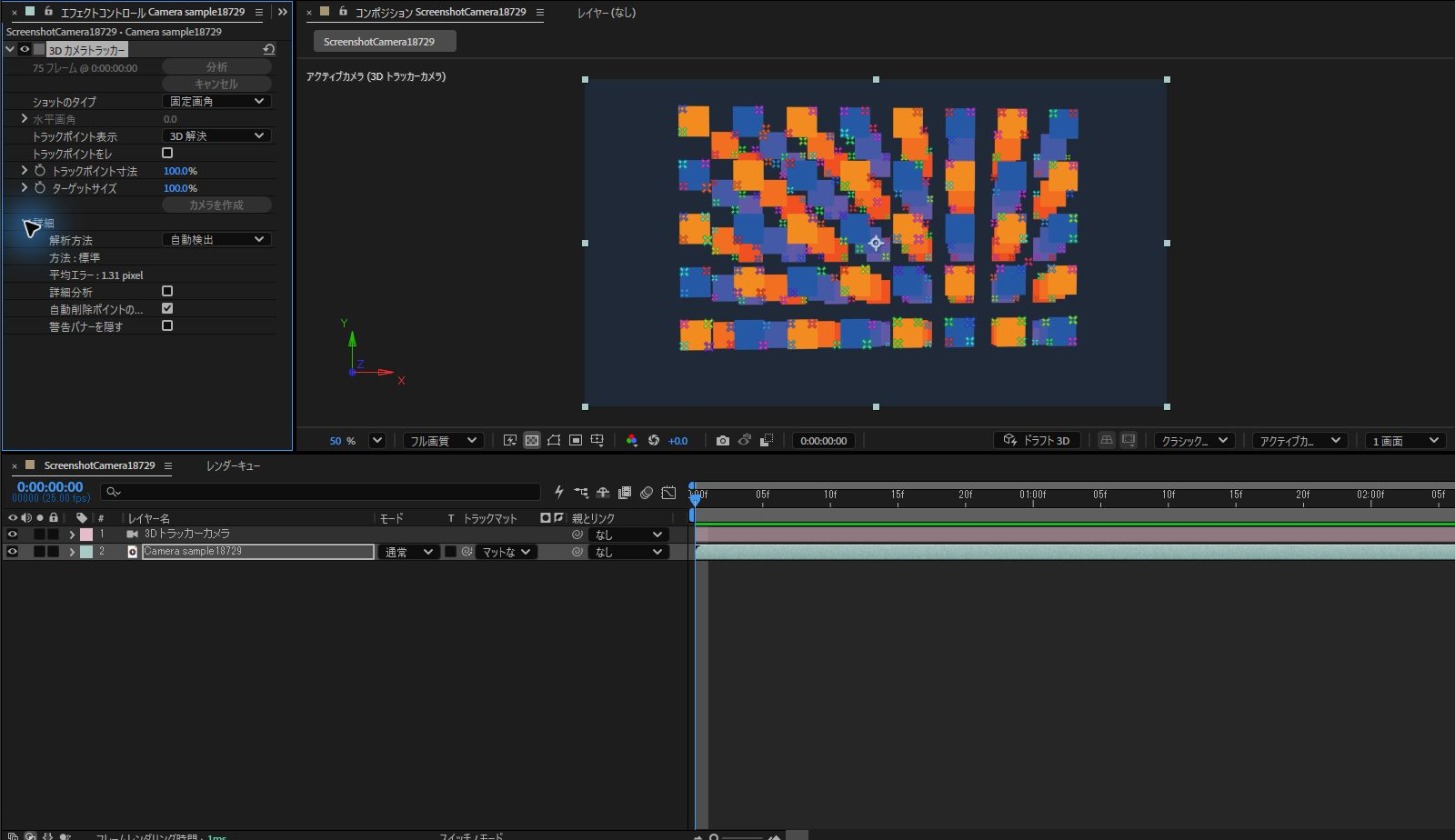This screenshot has width=1455, height=840.
Task: Click the teal label swatch of Camera sample18729
Action: coord(86,552)
